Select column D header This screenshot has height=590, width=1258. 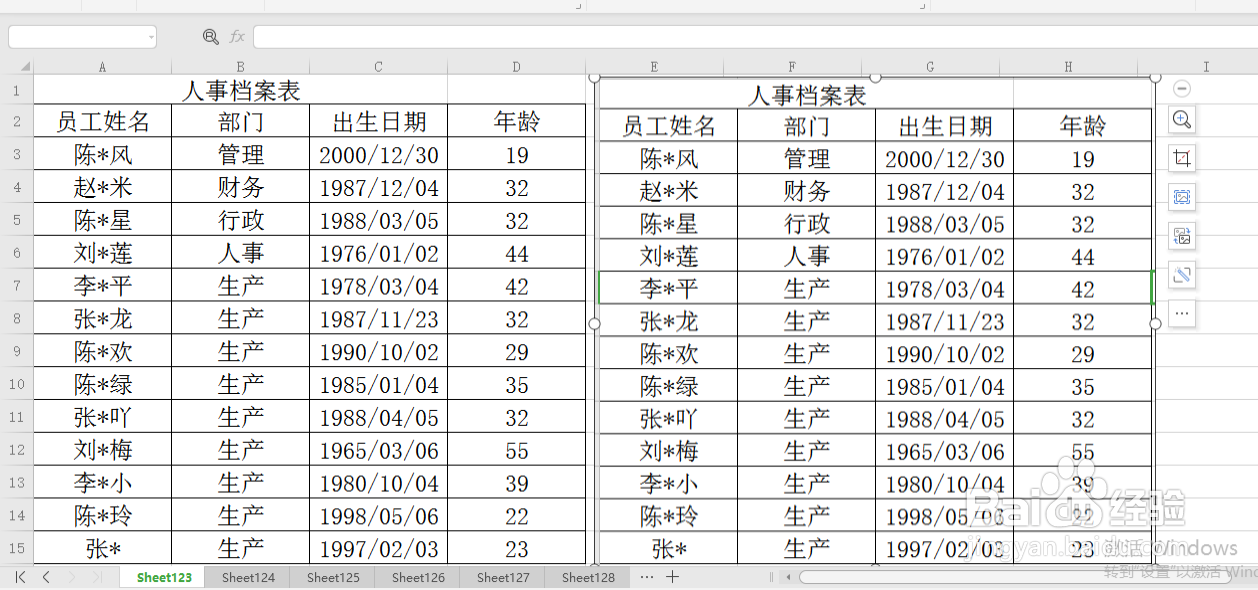516,67
